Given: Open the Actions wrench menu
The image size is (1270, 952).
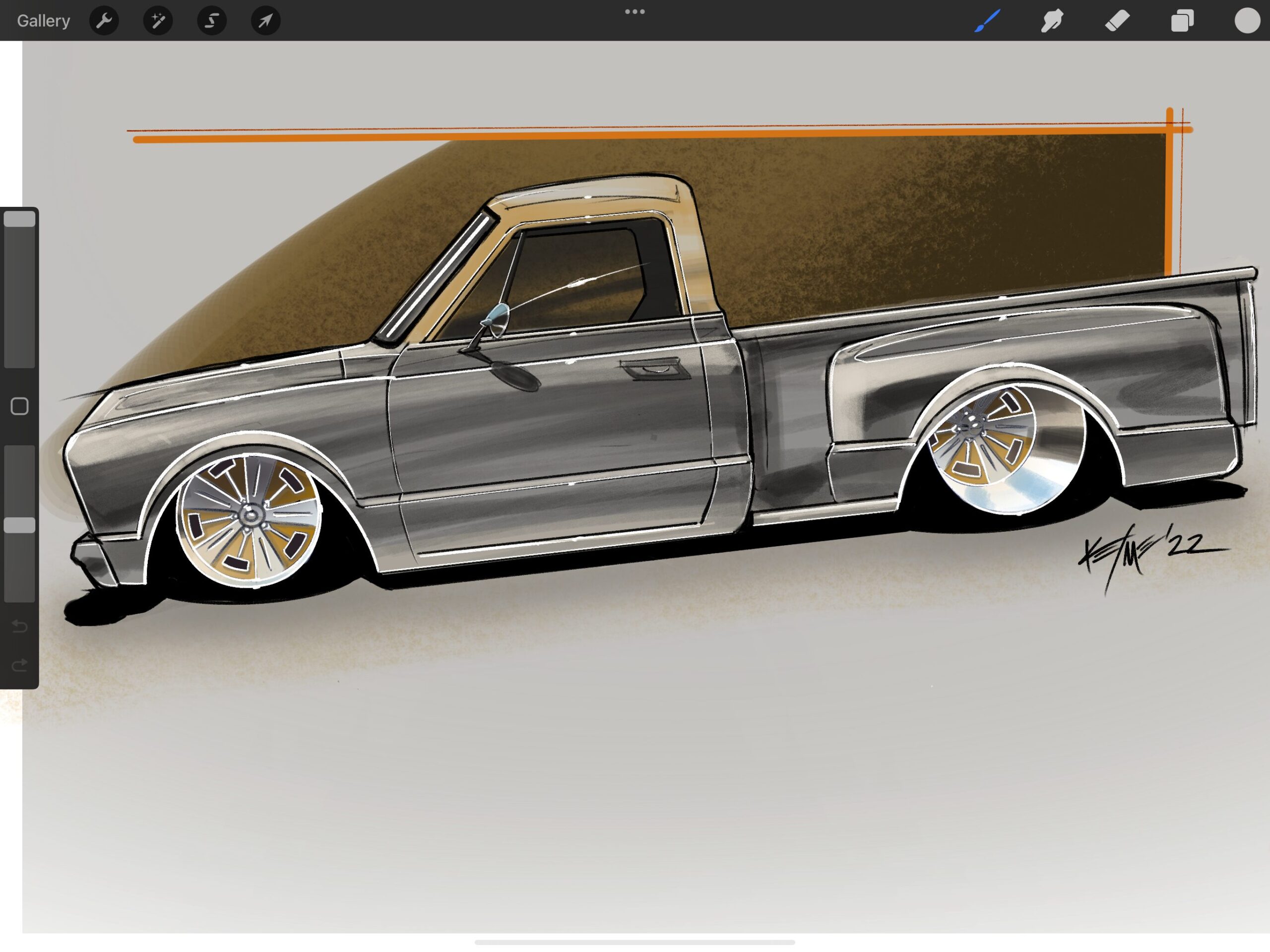Looking at the screenshot, I should [104, 21].
